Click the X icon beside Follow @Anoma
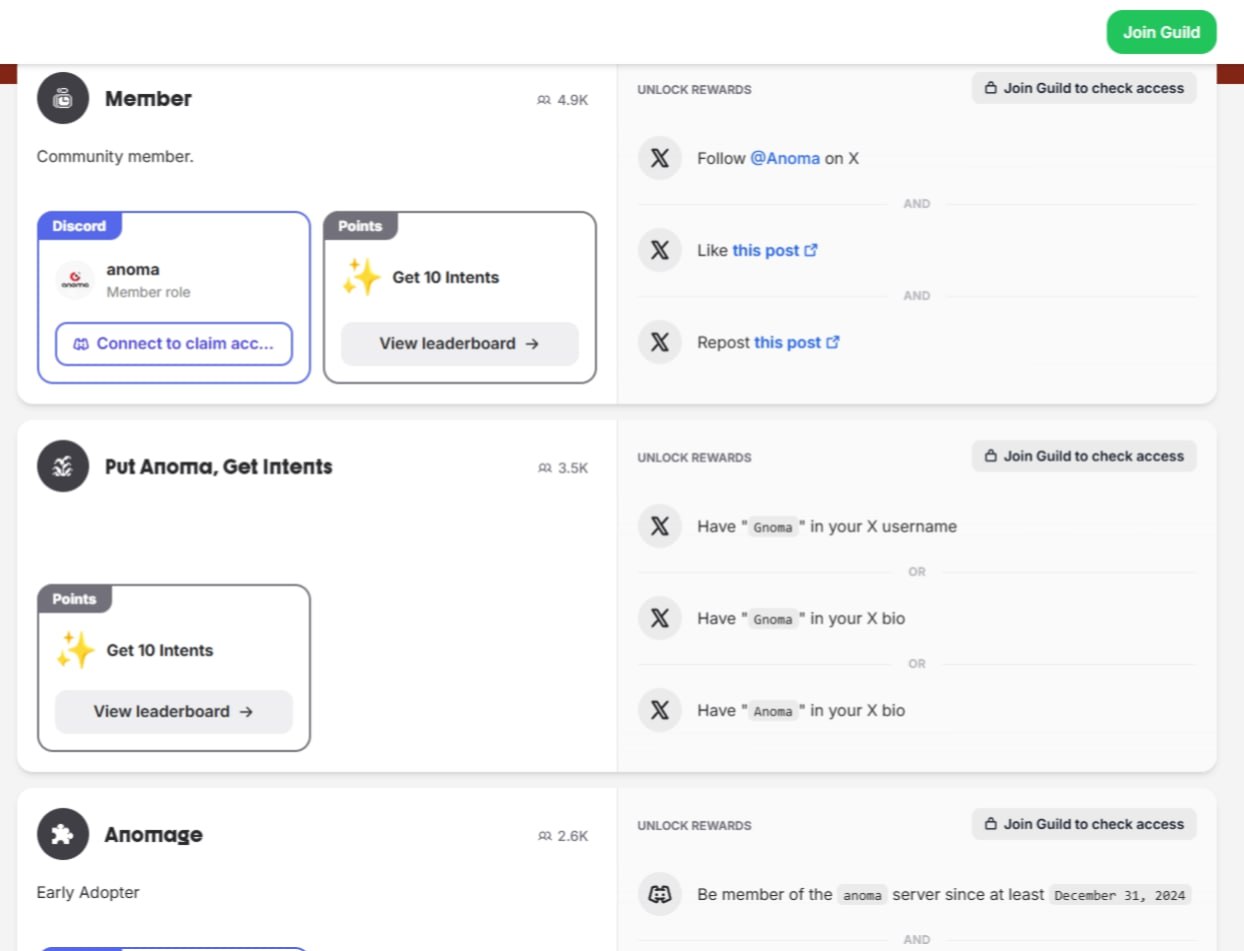1244x951 pixels. [x=660, y=158]
